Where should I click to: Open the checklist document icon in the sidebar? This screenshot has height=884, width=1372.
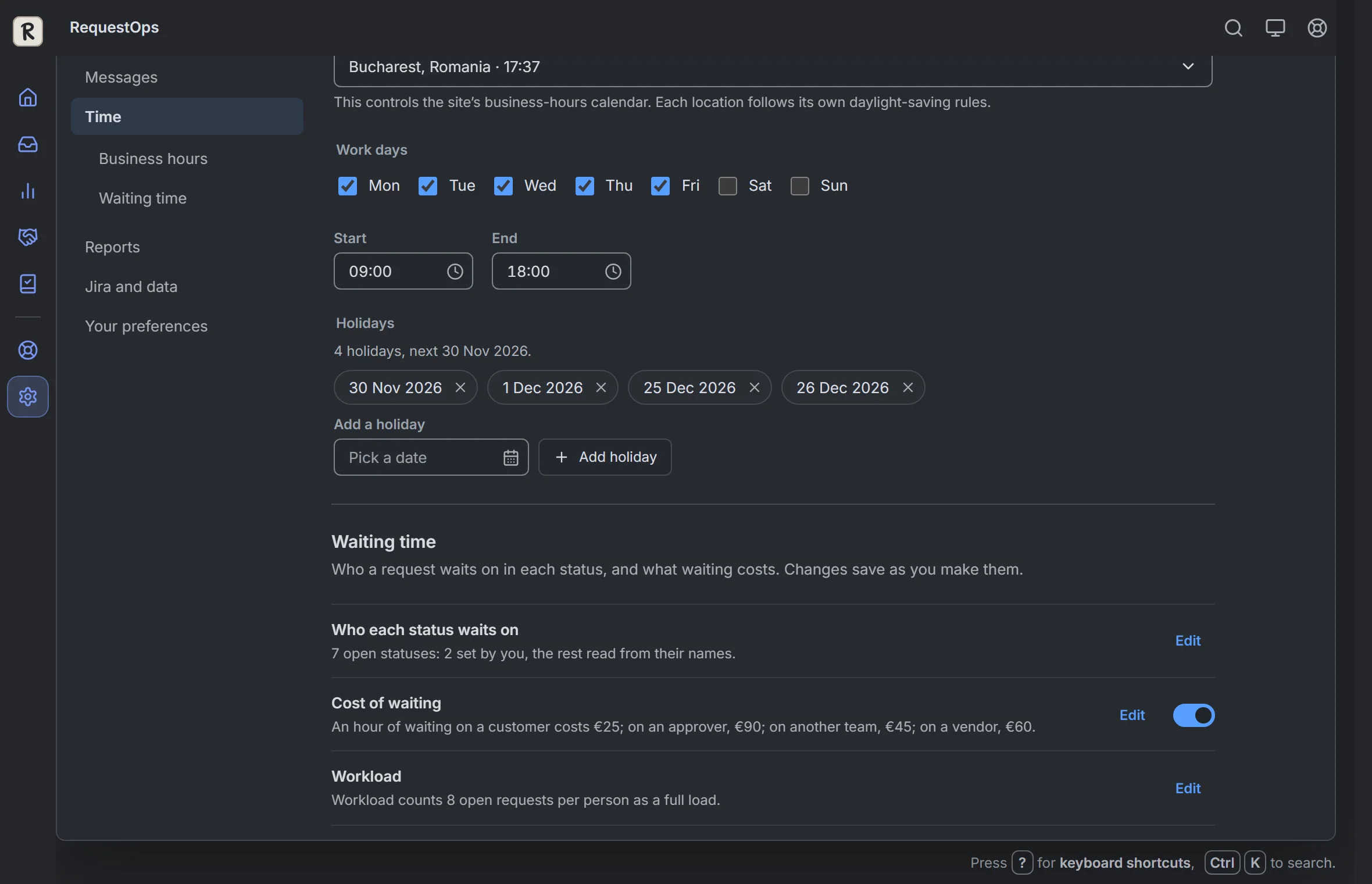click(28, 284)
